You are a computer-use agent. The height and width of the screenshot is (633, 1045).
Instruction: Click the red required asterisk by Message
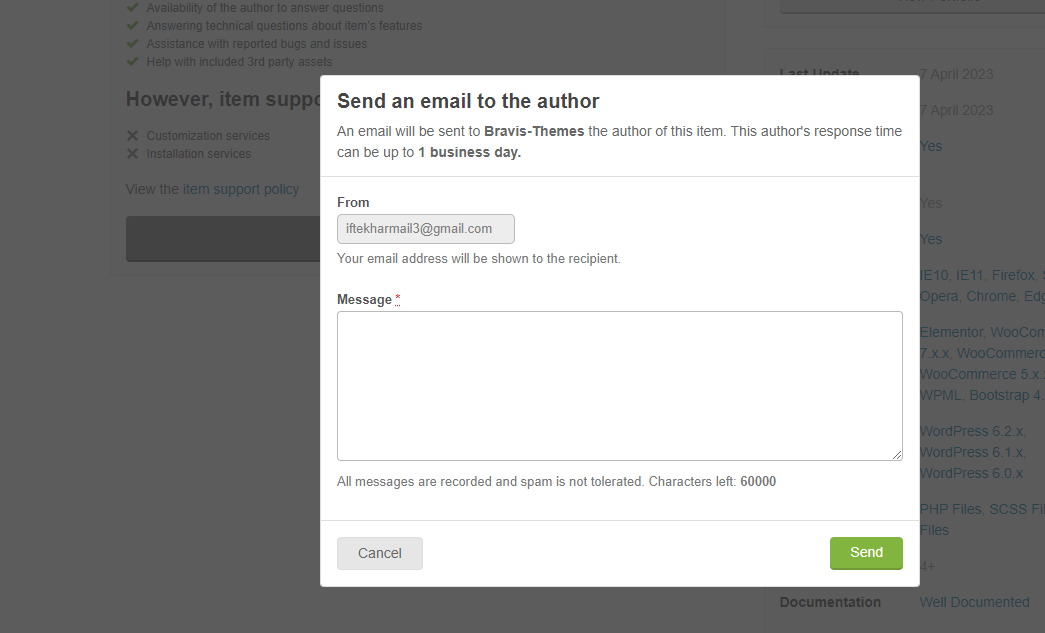[x=397, y=299]
